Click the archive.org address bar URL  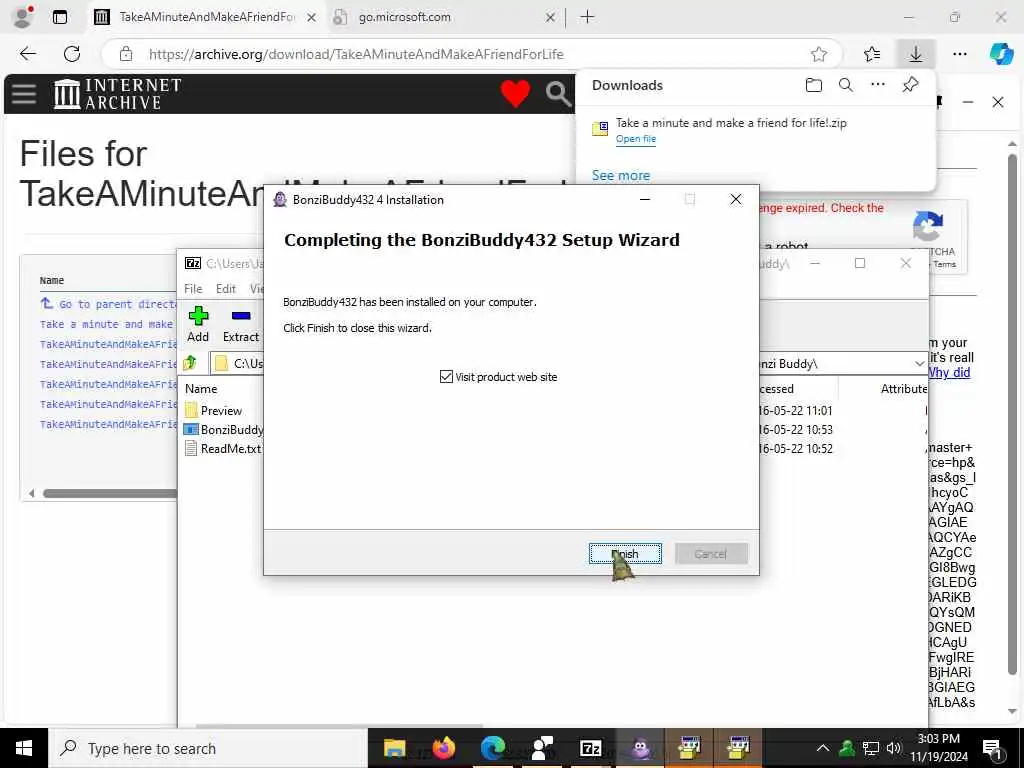[x=356, y=54]
